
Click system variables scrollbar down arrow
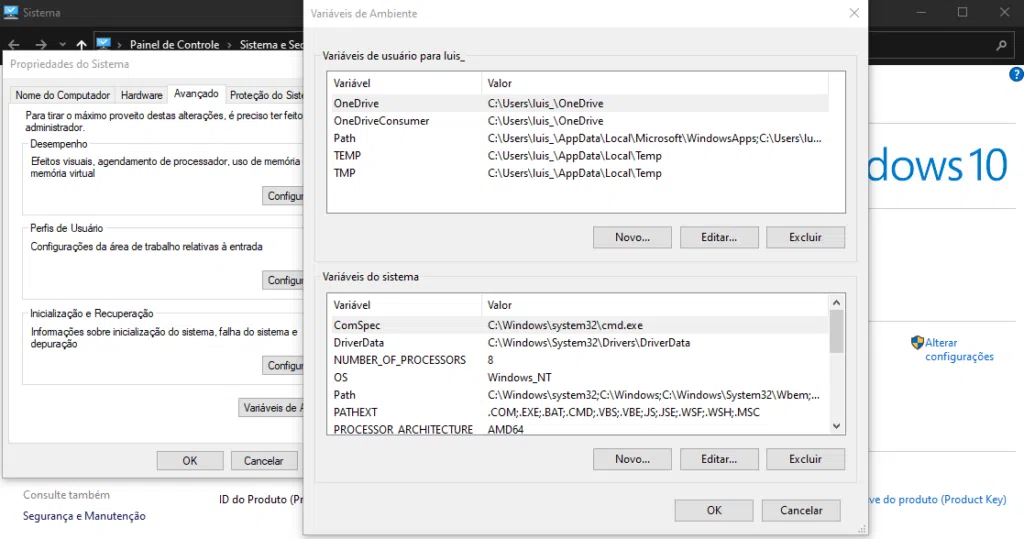(x=837, y=426)
